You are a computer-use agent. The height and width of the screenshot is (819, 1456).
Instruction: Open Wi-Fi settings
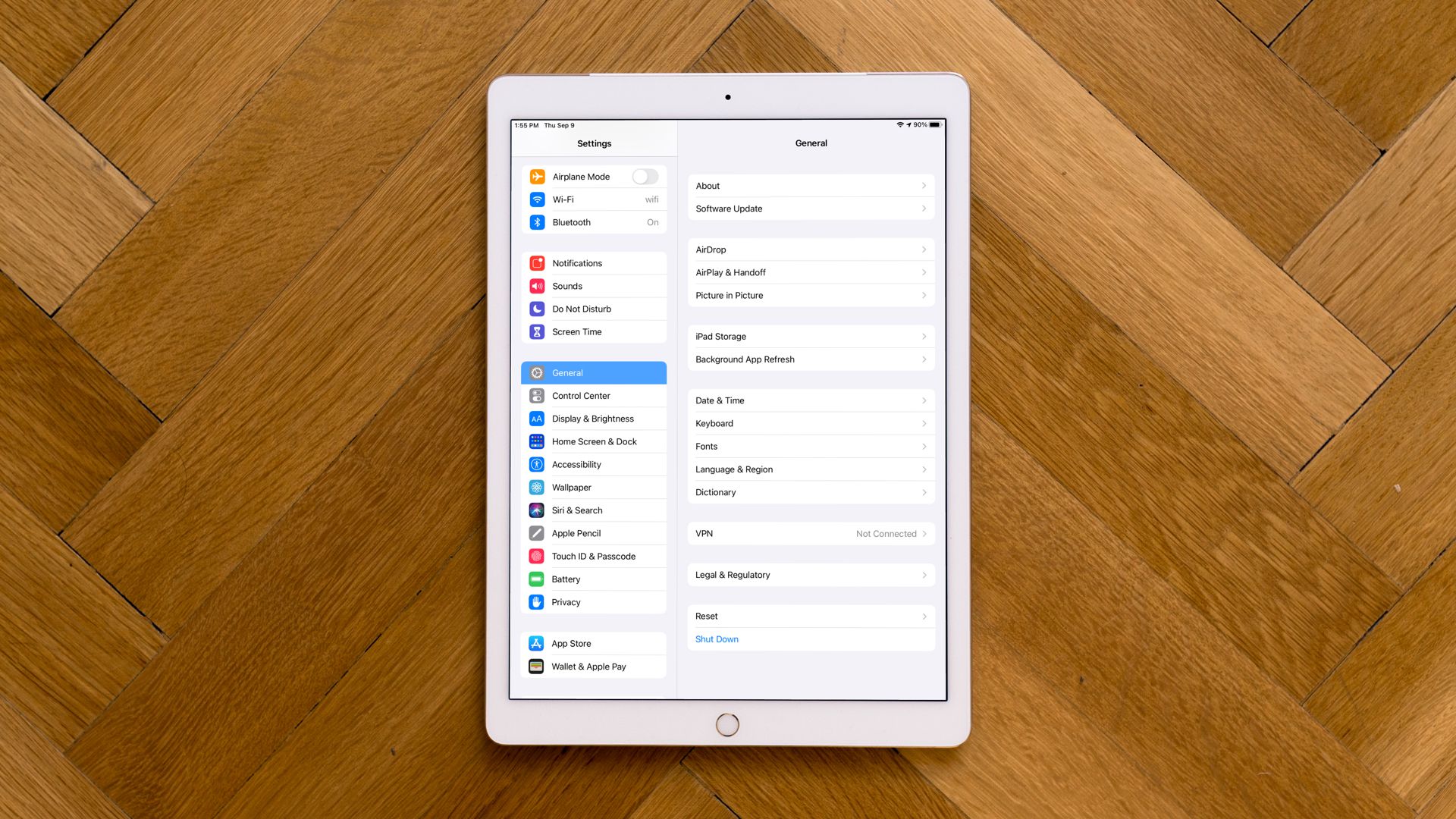(593, 199)
